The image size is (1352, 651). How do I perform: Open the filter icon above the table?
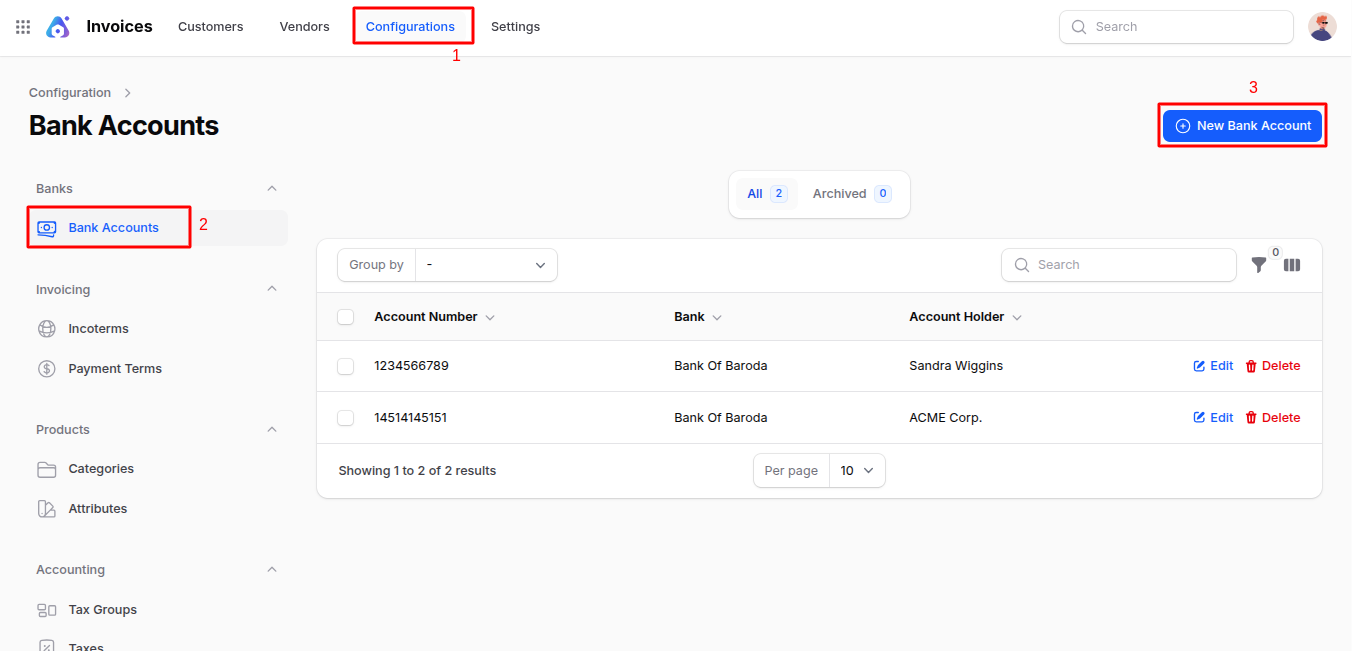pos(1258,265)
